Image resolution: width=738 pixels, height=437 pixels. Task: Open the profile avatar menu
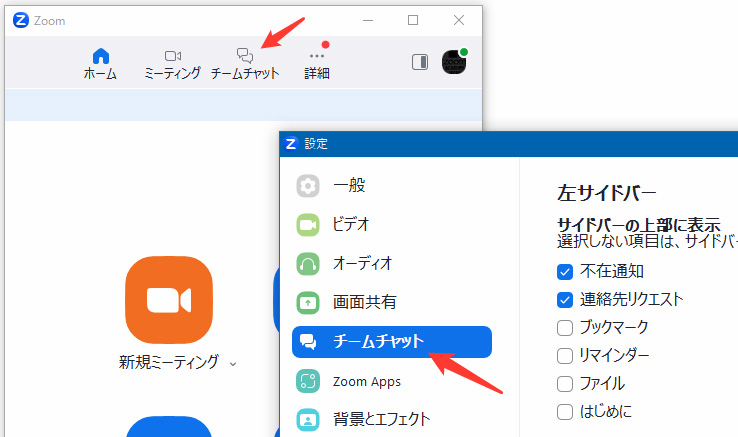tap(455, 62)
